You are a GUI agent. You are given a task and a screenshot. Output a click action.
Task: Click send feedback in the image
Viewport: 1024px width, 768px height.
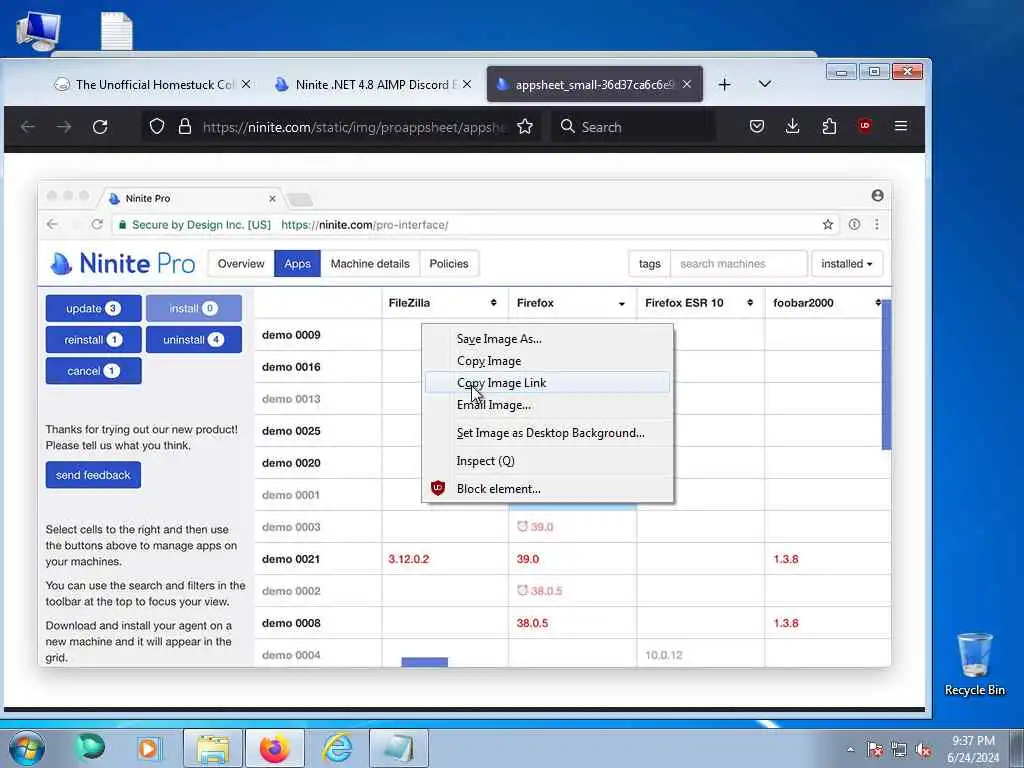(x=93, y=475)
